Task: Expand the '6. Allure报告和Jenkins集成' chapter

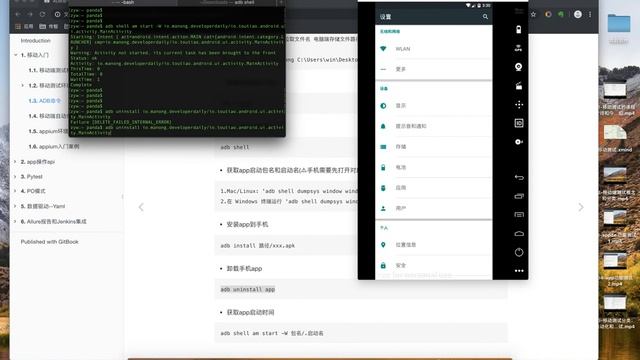Action: click(16, 222)
